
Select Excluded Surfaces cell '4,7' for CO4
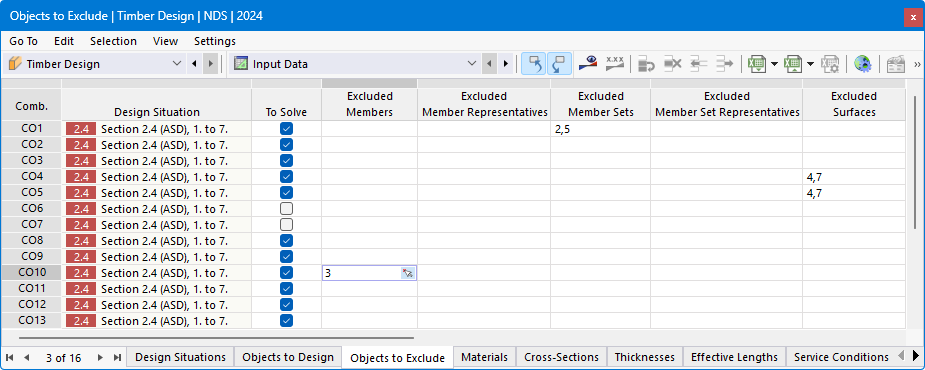coord(854,176)
